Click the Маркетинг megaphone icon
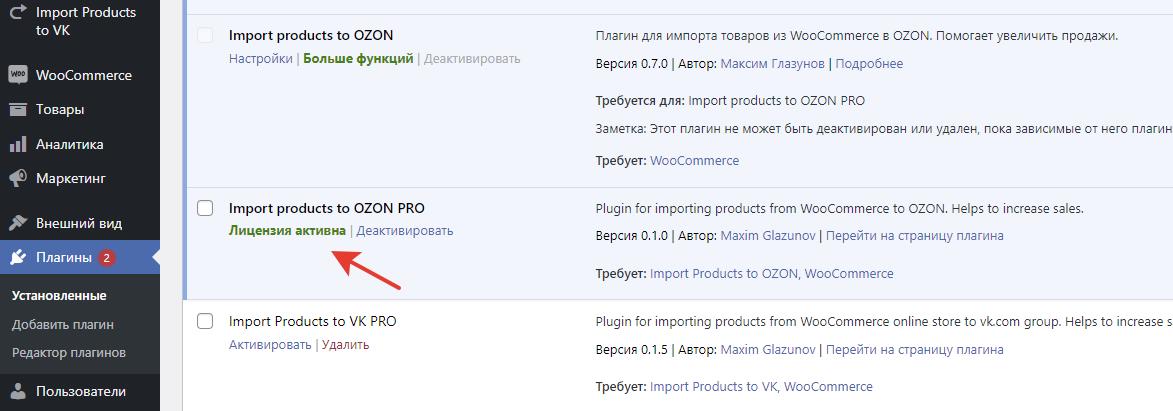Viewport: 1173px width, 411px height. (x=17, y=178)
